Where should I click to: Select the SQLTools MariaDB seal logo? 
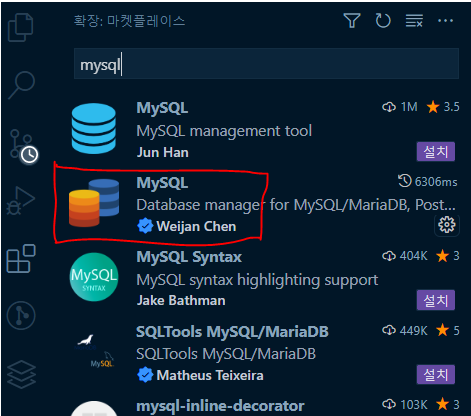[95, 351]
